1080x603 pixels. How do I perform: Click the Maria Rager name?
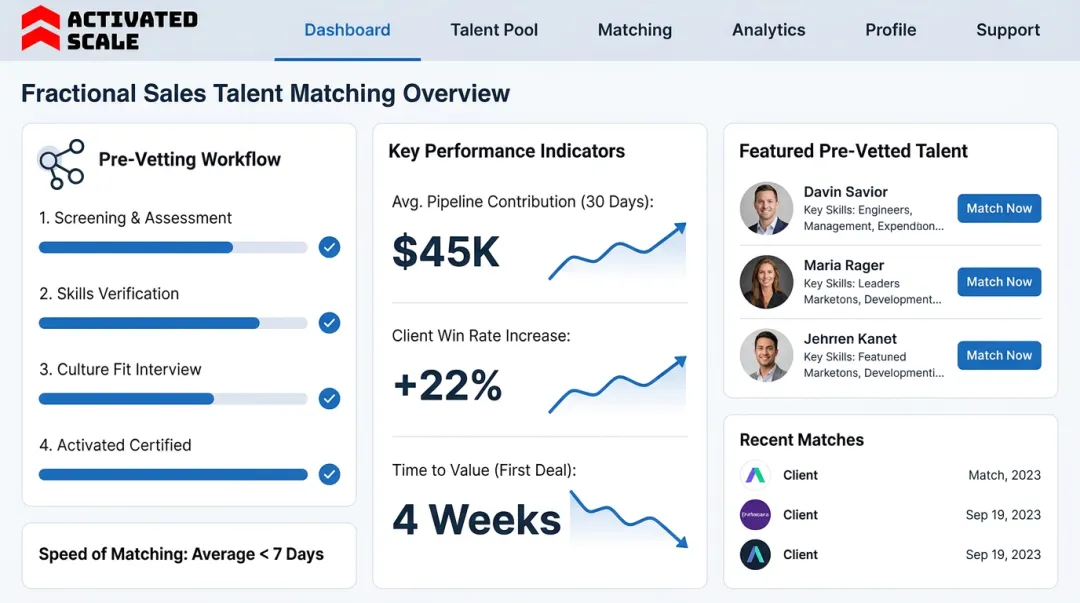[x=844, y=265]
